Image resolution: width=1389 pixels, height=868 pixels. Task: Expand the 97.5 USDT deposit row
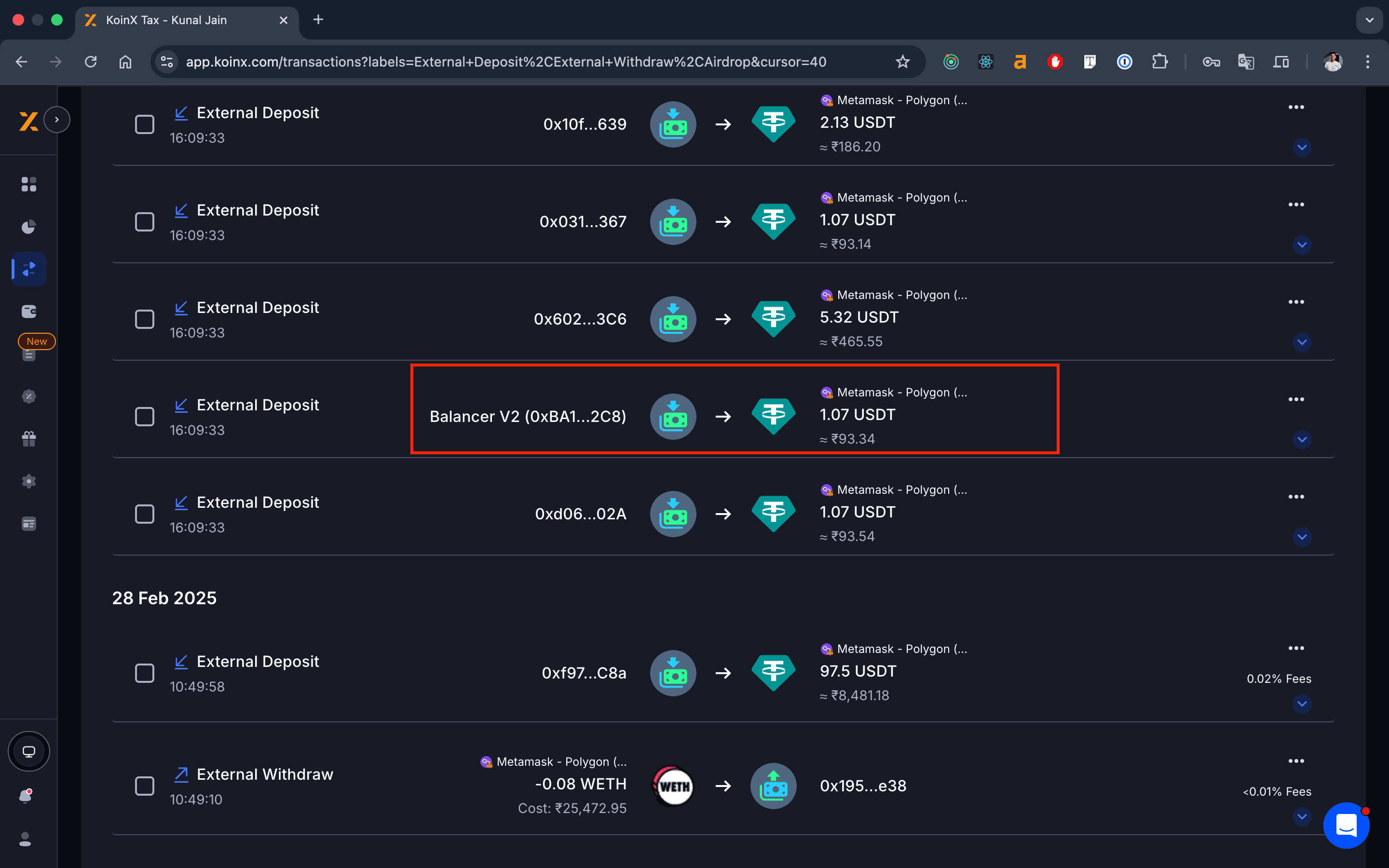point(1302,704)
